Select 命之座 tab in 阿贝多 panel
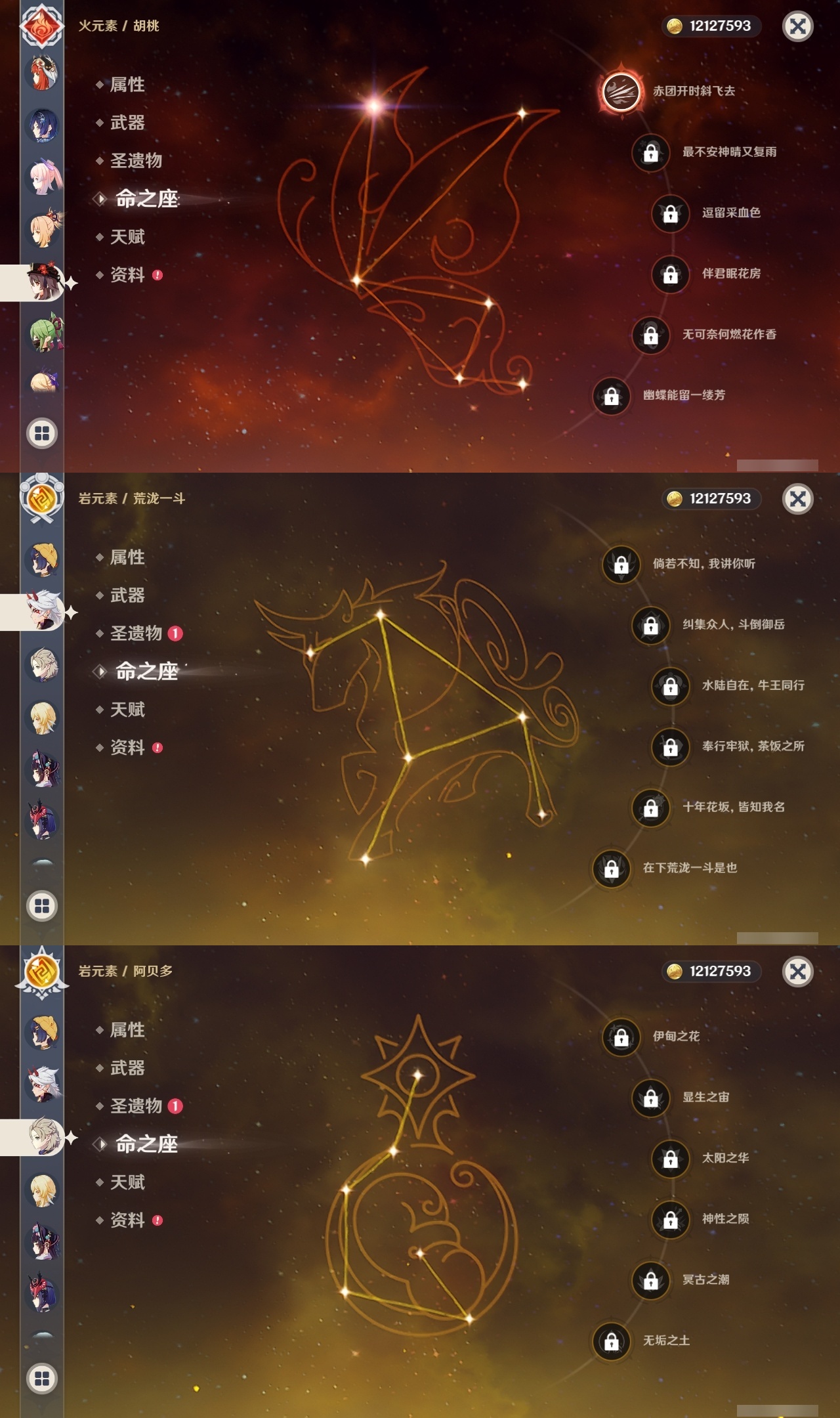The height and width of the screenshot is (1418, 840). 147,1144
